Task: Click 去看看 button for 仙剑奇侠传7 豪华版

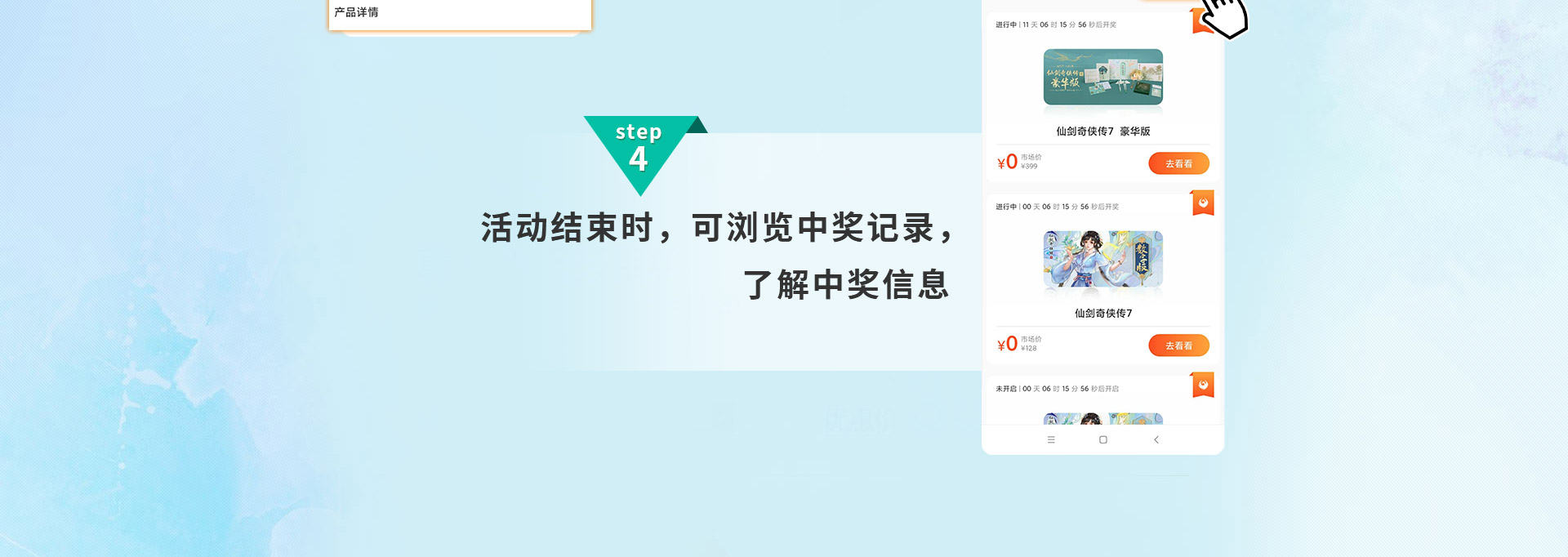Action: point(1178,163)
